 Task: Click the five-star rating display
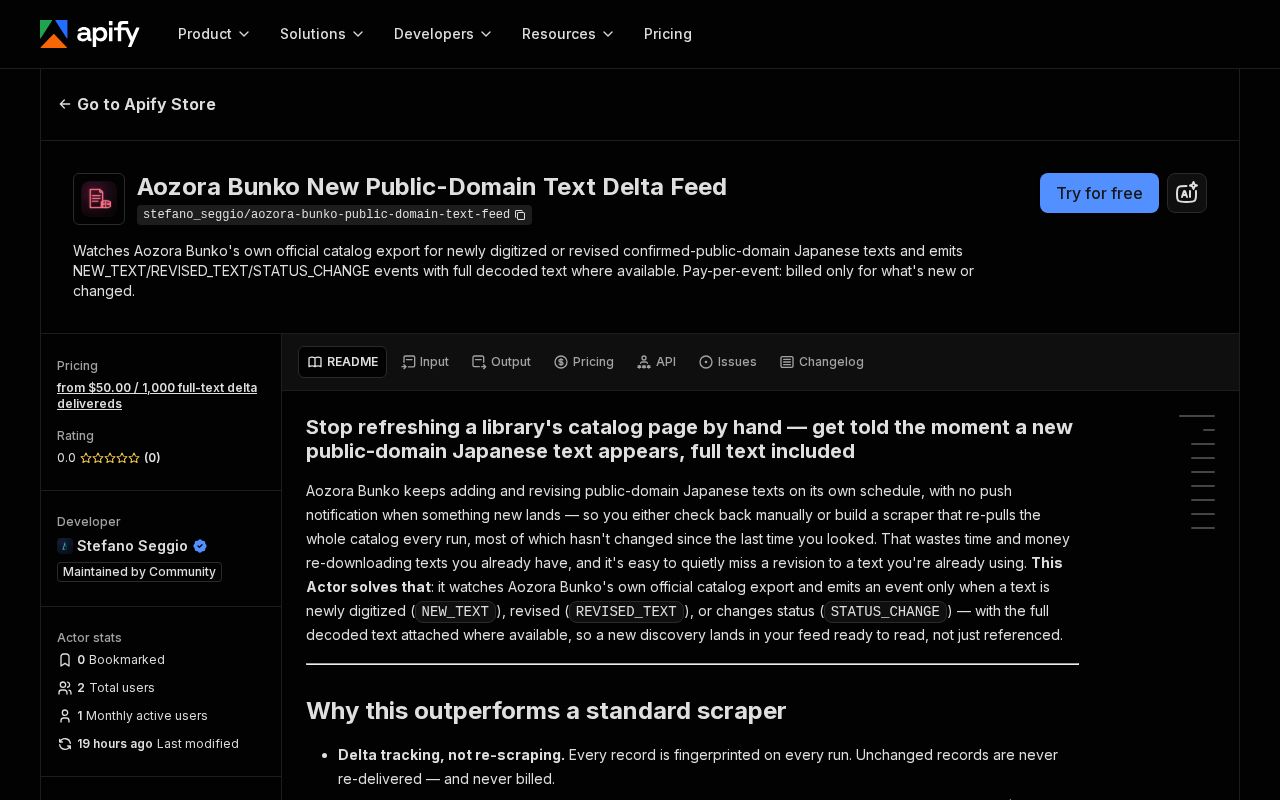pyautogui.click(x=110, y=458)
